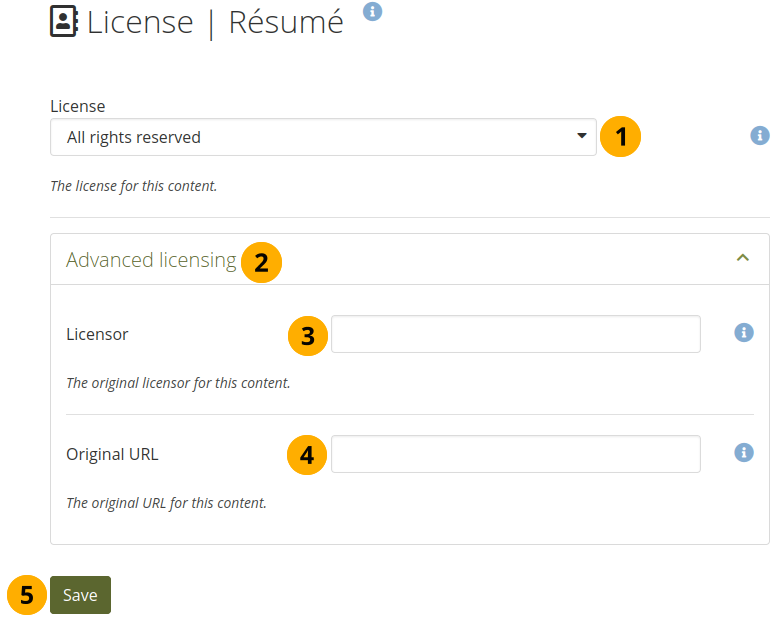This screenshot has height=619, width=778.
Task: Click the Résumé address book icon
Action: (64, 22)
